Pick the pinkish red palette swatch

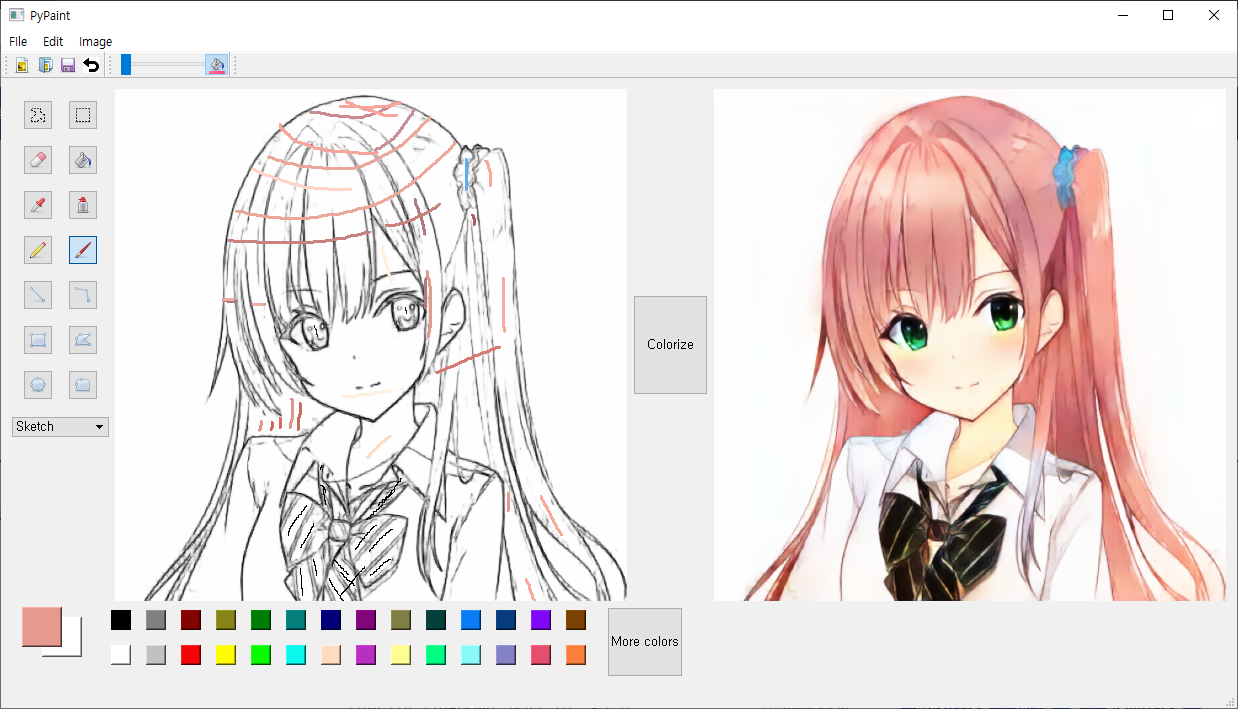coord(541,655)
